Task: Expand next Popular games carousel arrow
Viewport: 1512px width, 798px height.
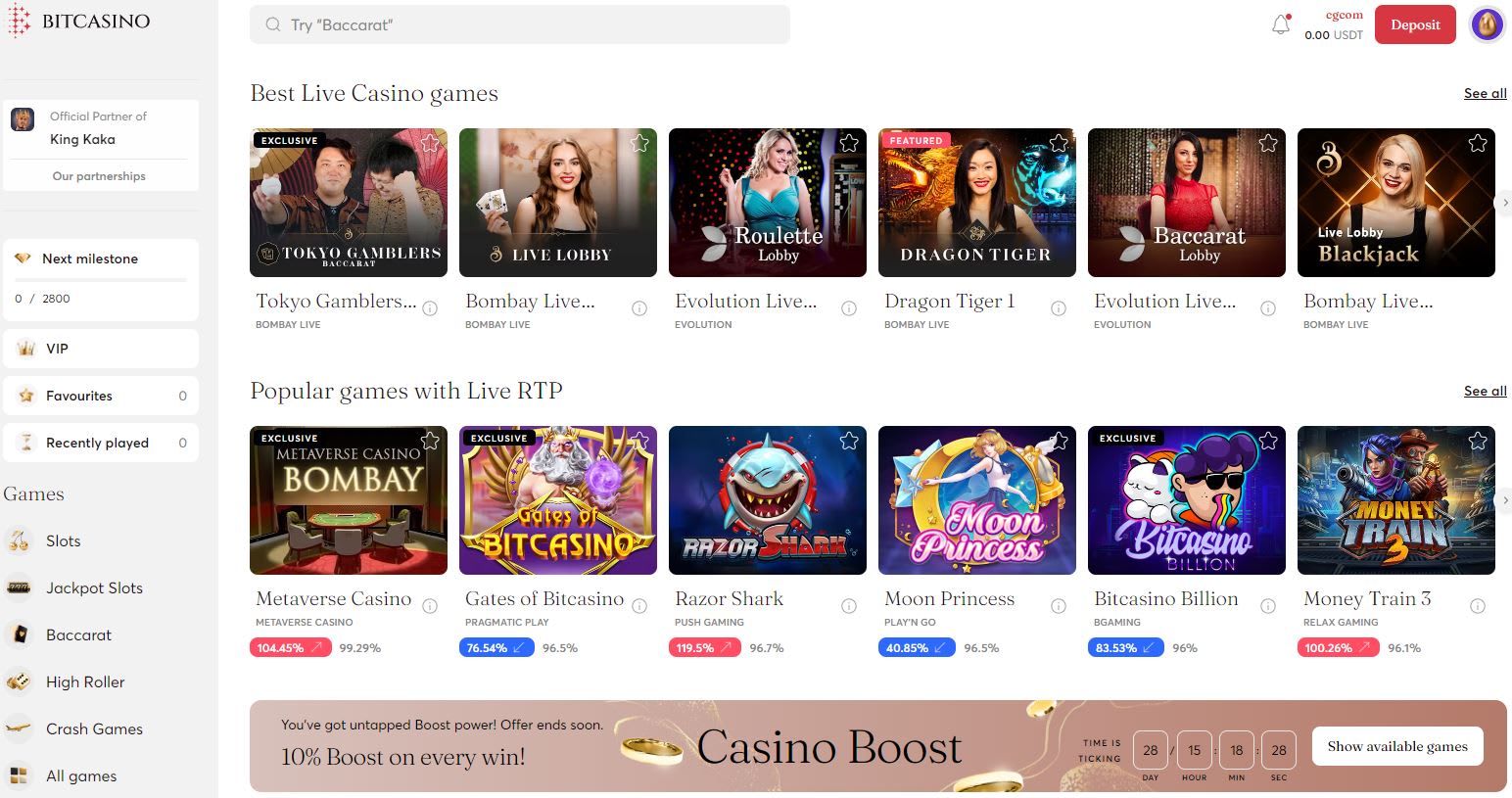Action: click(x=1506, y=500)
